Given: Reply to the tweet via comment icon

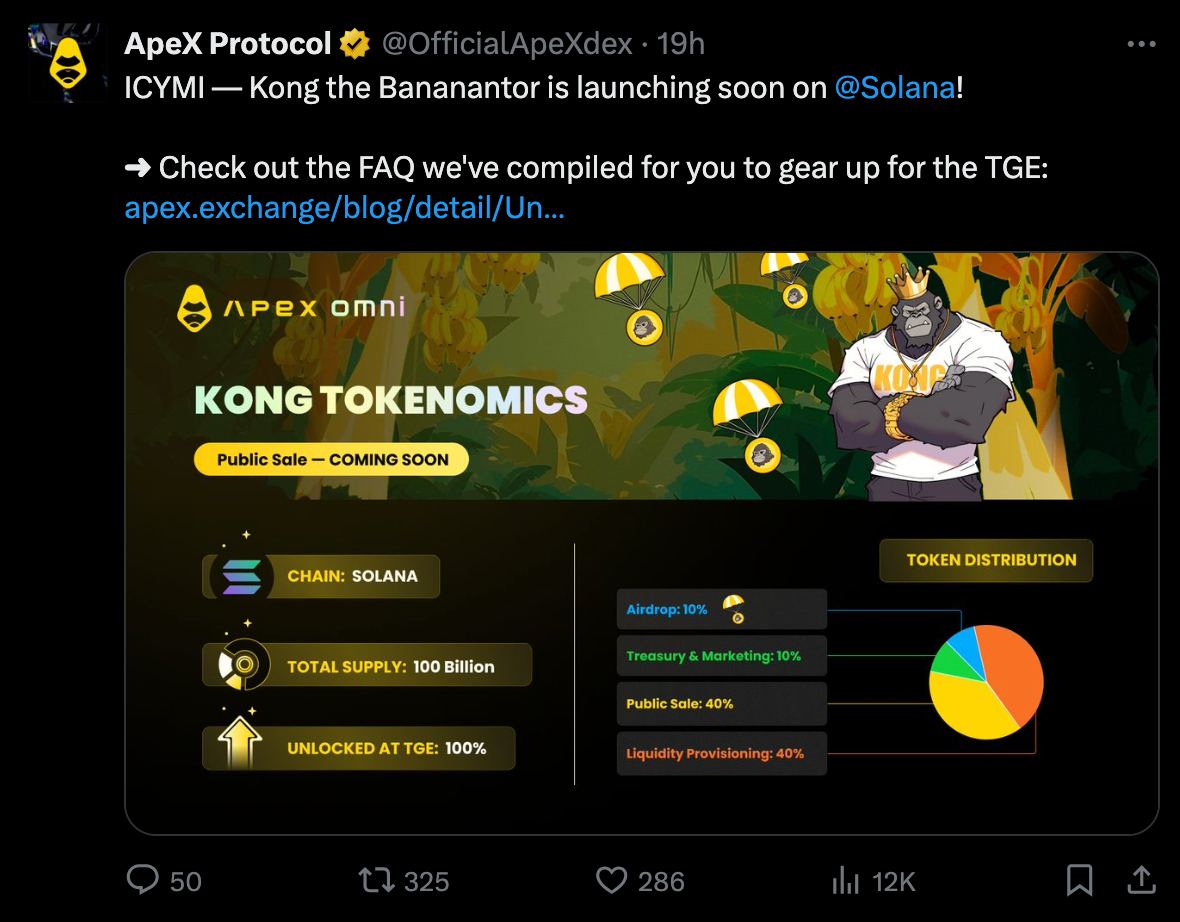Looking at the screenshot, I should point(142,880).
